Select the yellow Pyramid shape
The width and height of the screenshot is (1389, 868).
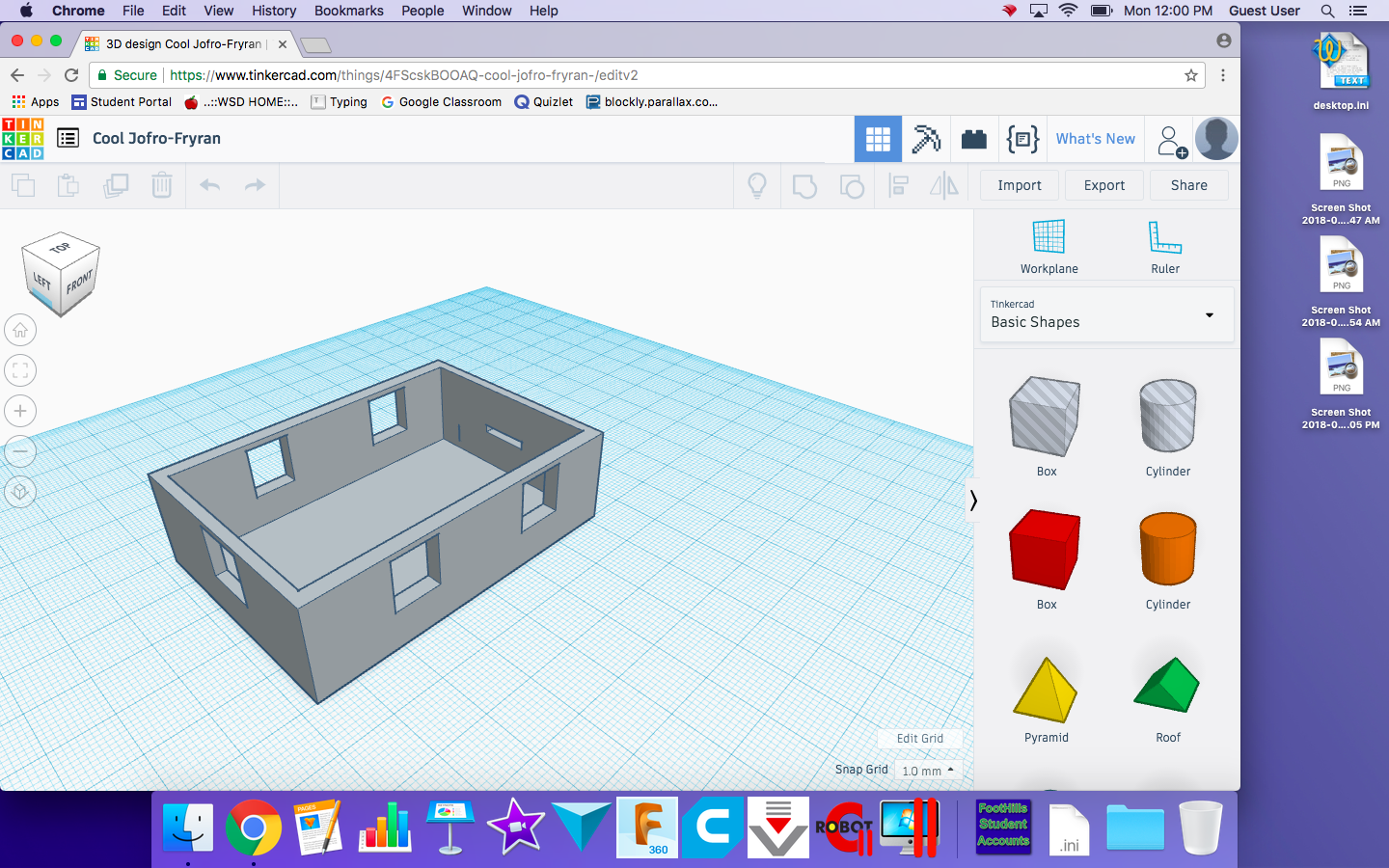pos(1046,690)
